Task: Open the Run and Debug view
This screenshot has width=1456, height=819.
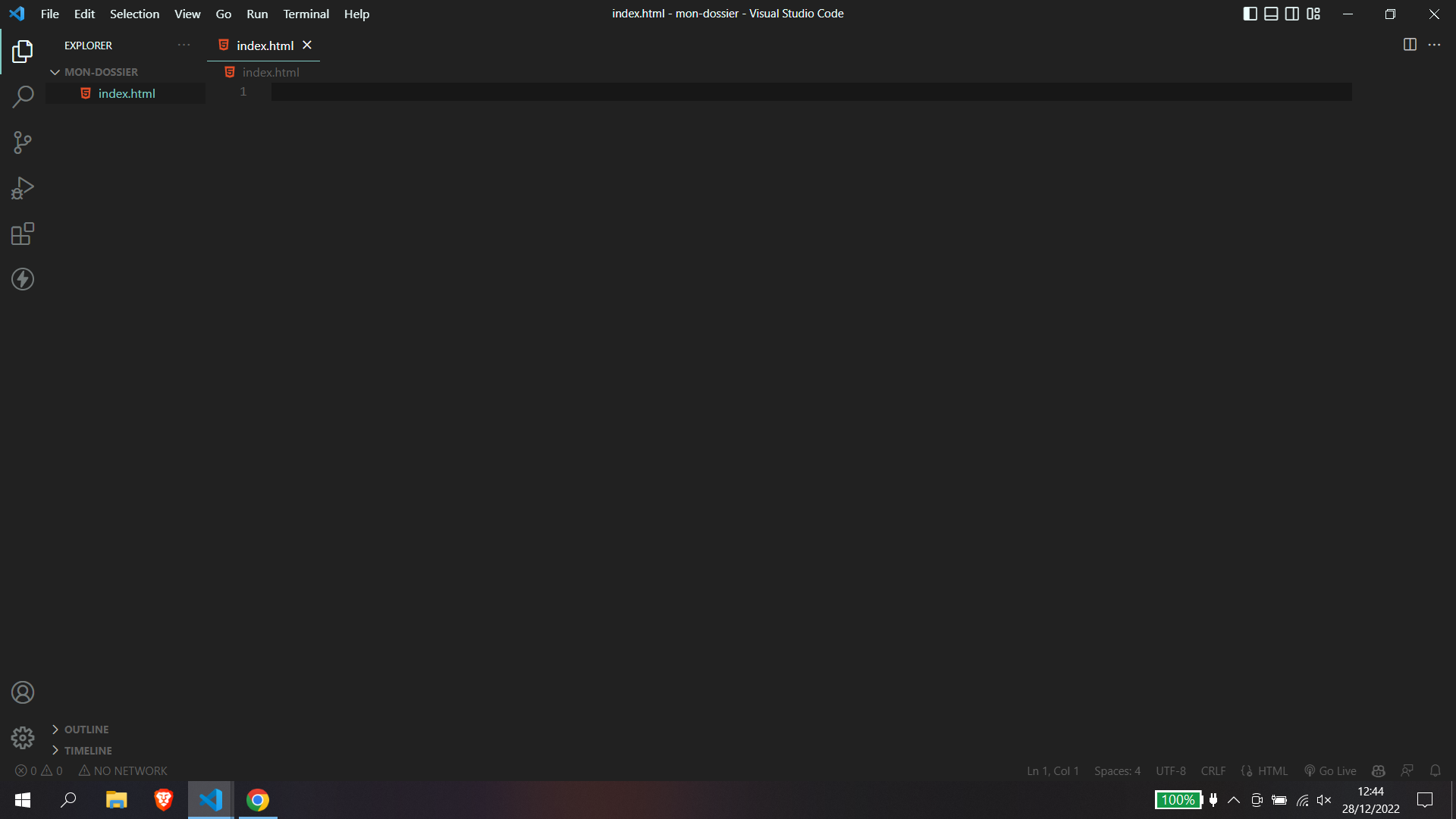Action: click(23, 188)
